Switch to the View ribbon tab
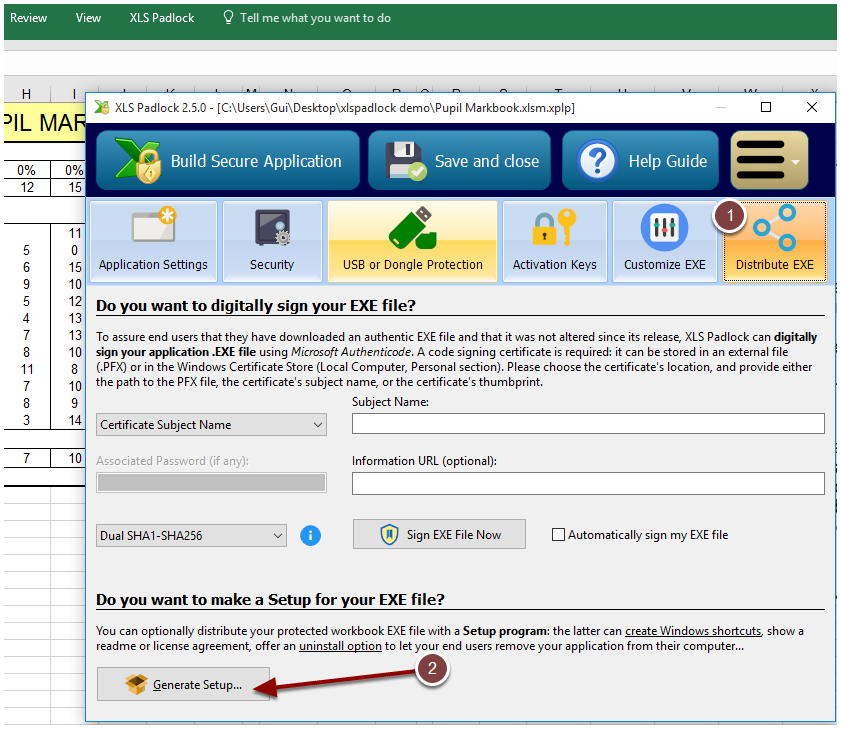The width and height of the screenshot is (841, 729). (88, 18)
